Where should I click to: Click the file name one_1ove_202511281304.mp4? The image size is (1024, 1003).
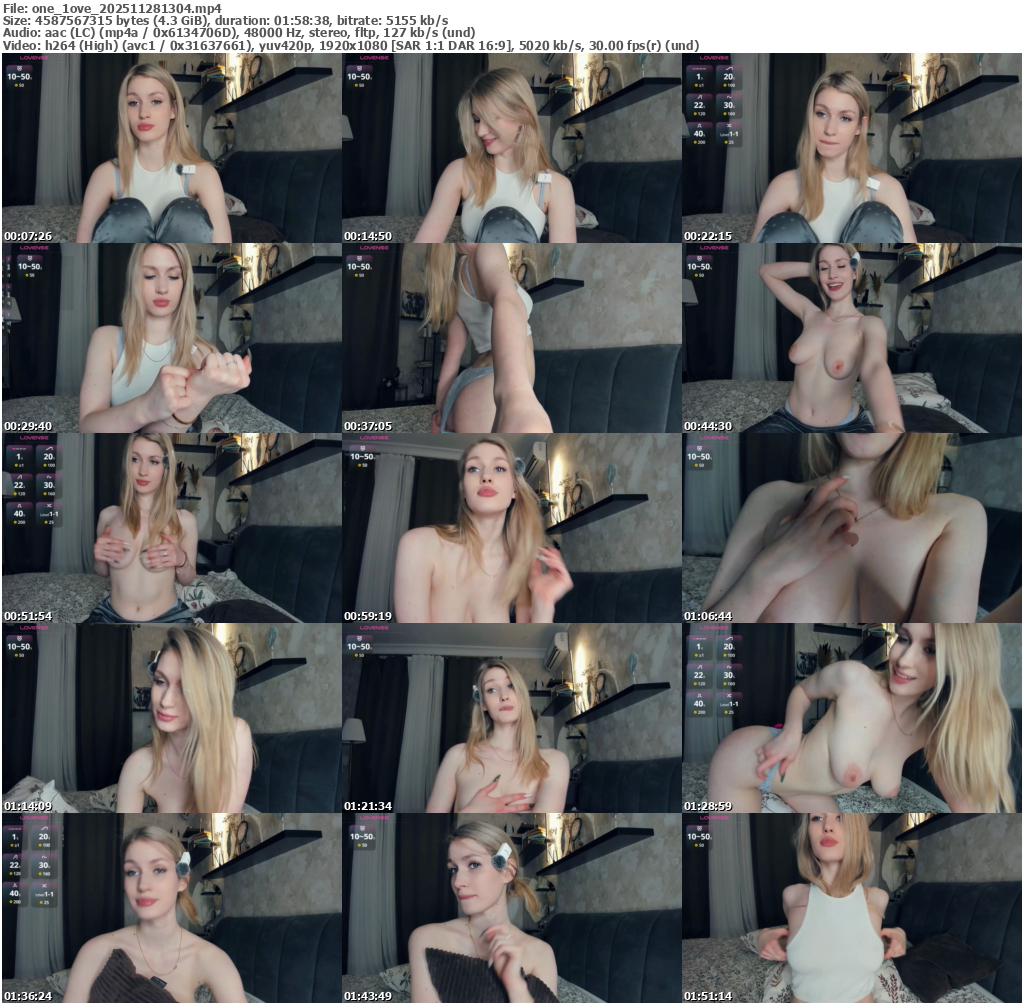111,7
